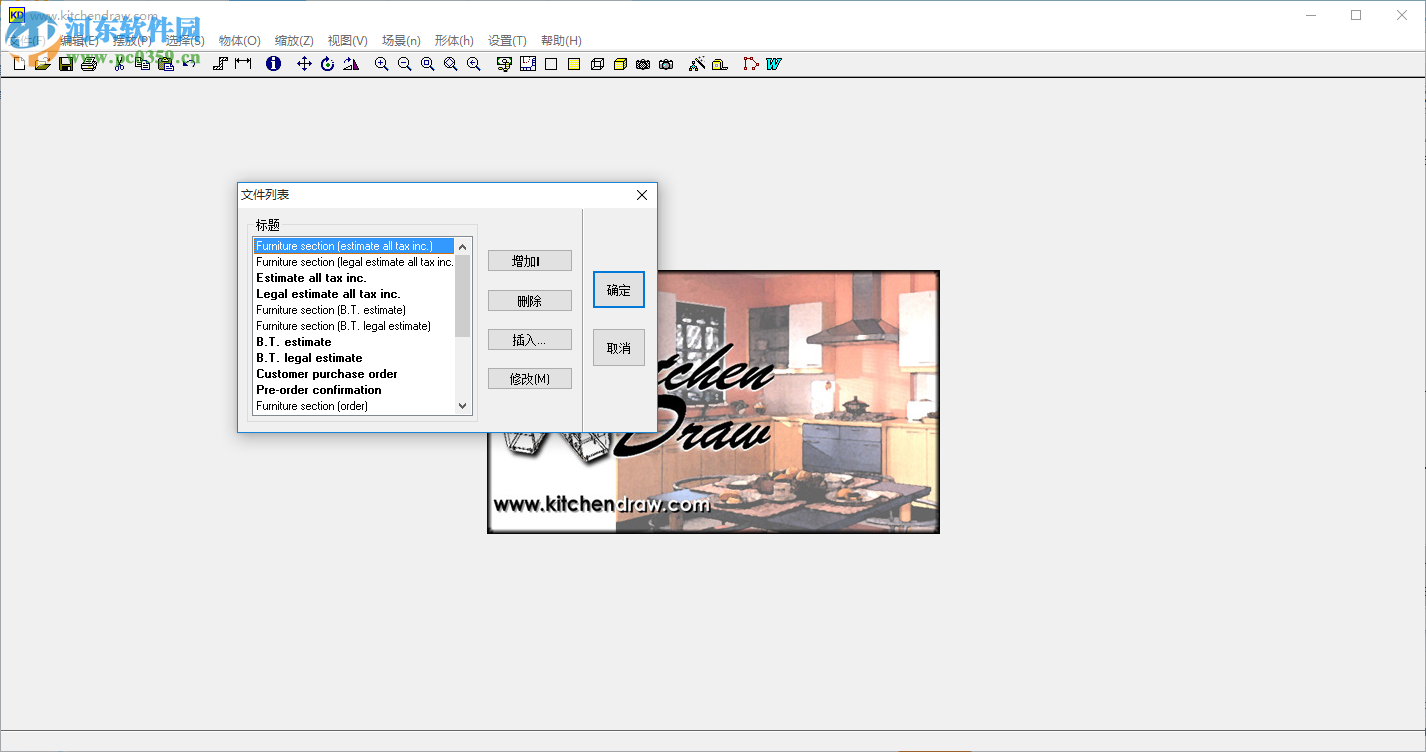Image resolution: width=1426 pixels, height=752 pixels.
Task: Click the Open folder toolbar icon
Action: tap(42, 64)
